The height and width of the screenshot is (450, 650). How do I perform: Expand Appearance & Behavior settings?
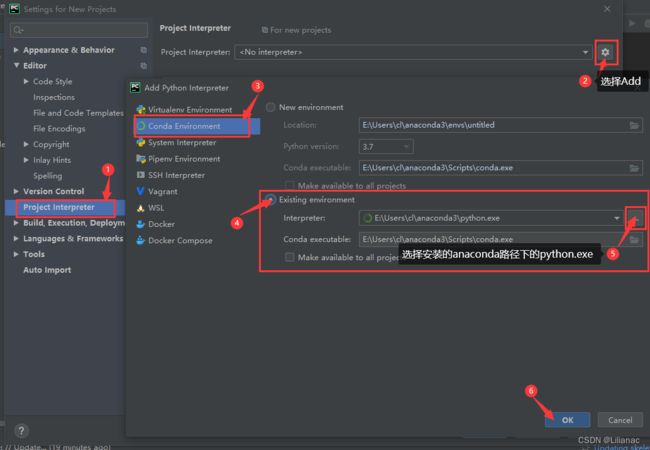(16, 50)
